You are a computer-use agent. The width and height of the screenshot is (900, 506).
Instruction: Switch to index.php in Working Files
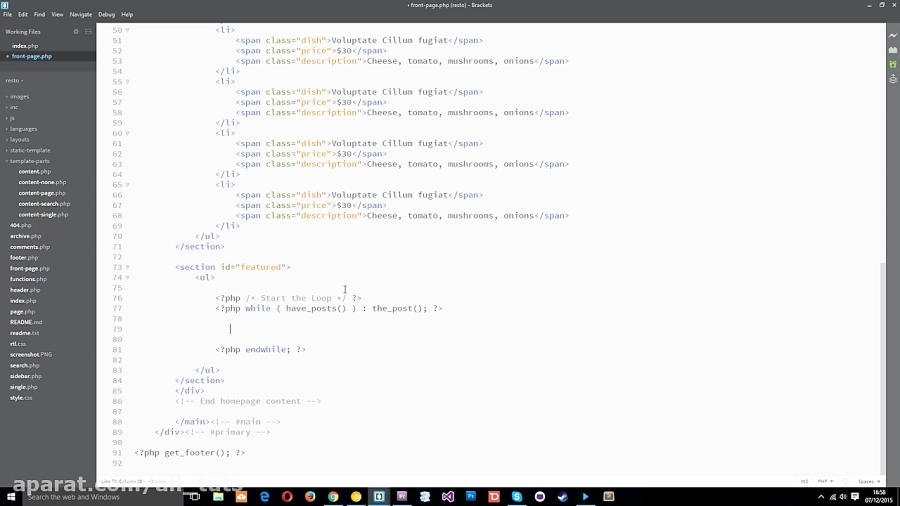pos(25,46)
